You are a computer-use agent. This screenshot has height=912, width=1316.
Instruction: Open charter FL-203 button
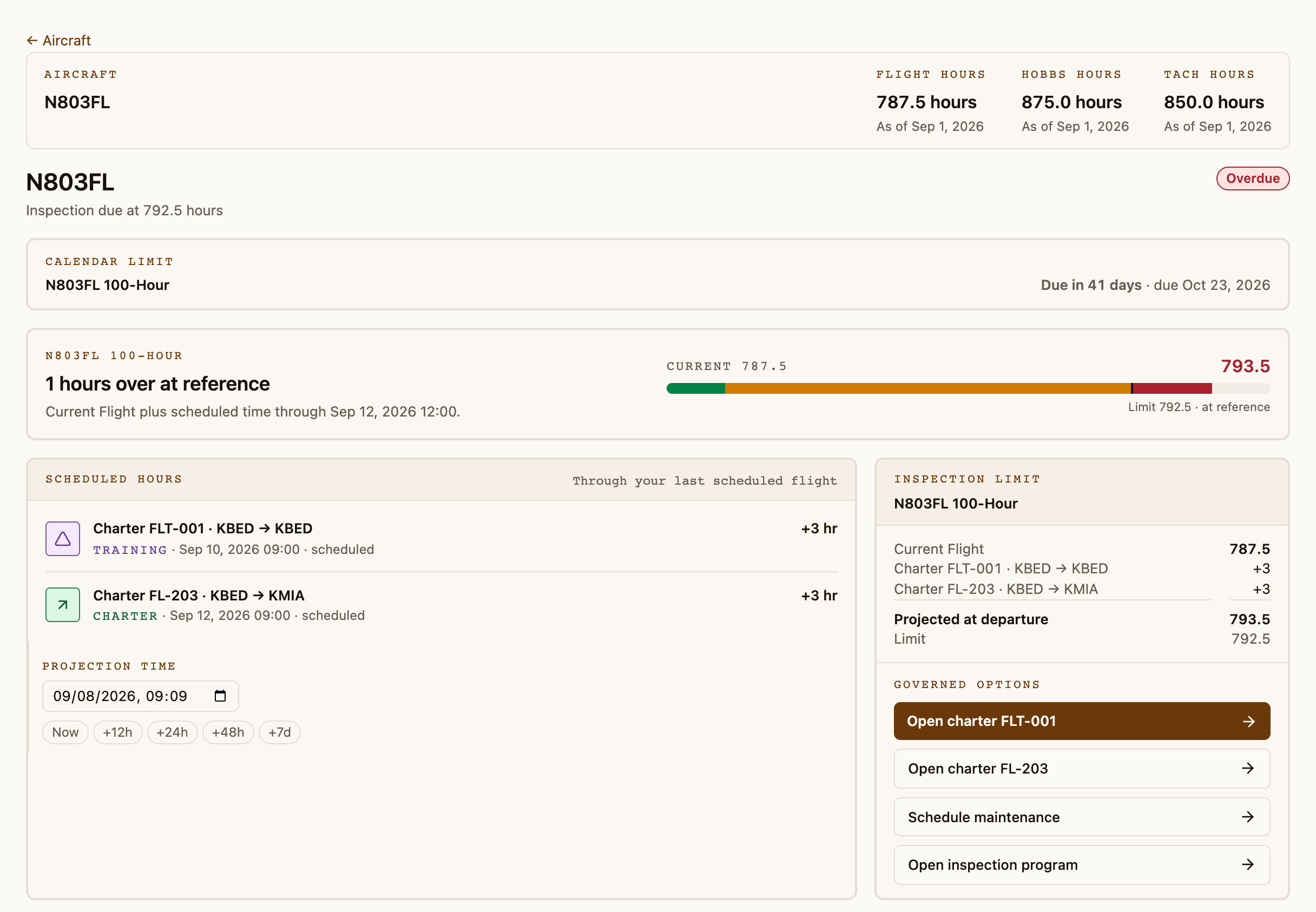pyautogui.click(x=1082, y=769)
